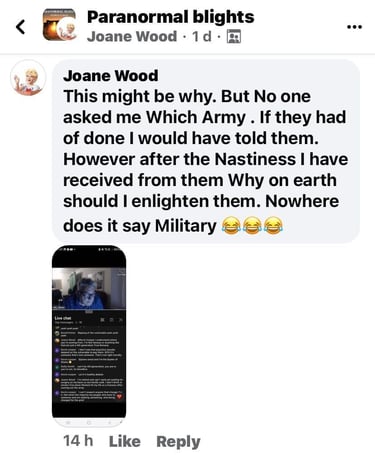Image resolution: width=375 pixels, height=455 pixels.
Task: Reply to Joane Wood's comment
Action: [178, 442]
